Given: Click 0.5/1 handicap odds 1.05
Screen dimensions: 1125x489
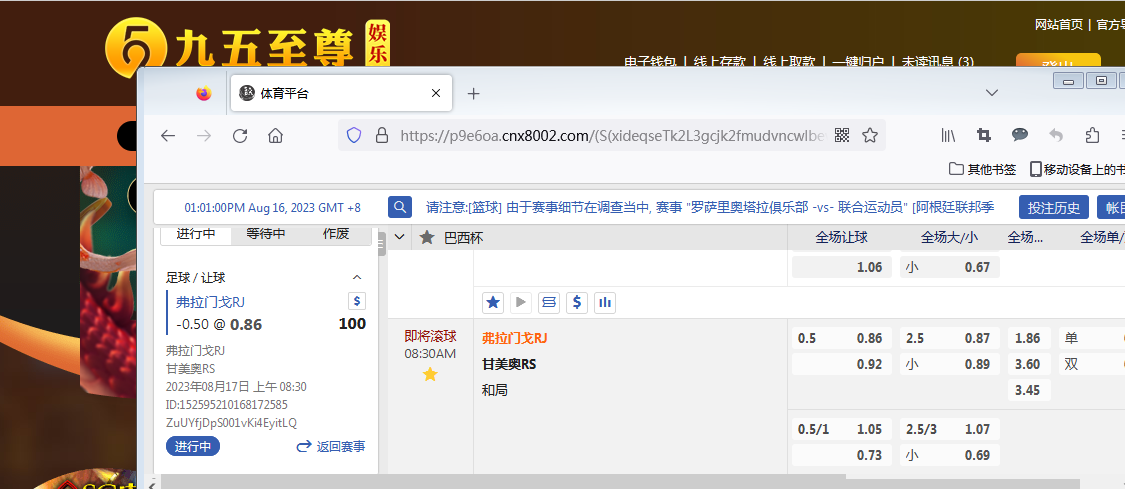Looking at the screenshot, I should 842,429.
